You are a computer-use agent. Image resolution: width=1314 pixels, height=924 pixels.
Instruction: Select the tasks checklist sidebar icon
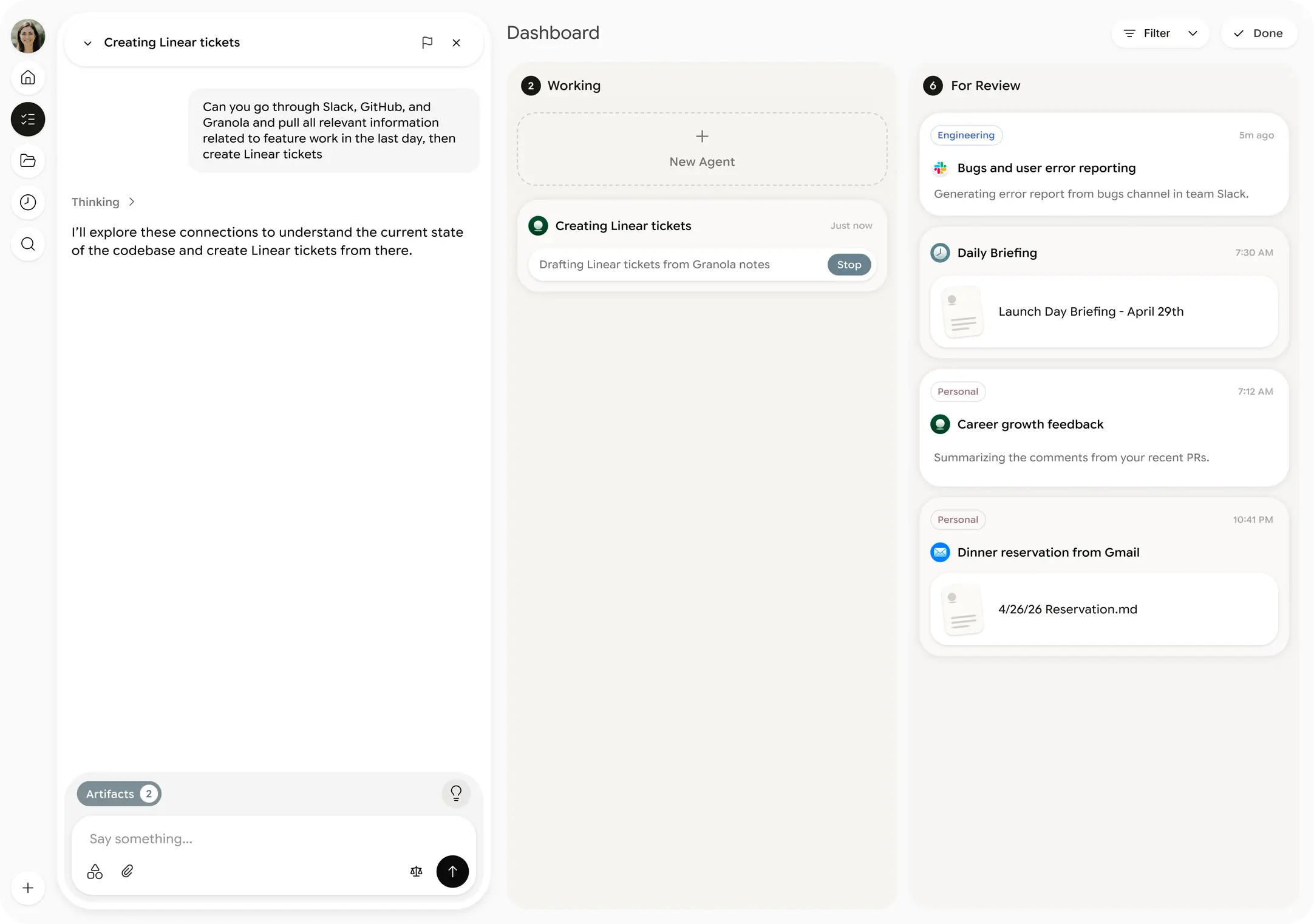click(x=28, y=119)
